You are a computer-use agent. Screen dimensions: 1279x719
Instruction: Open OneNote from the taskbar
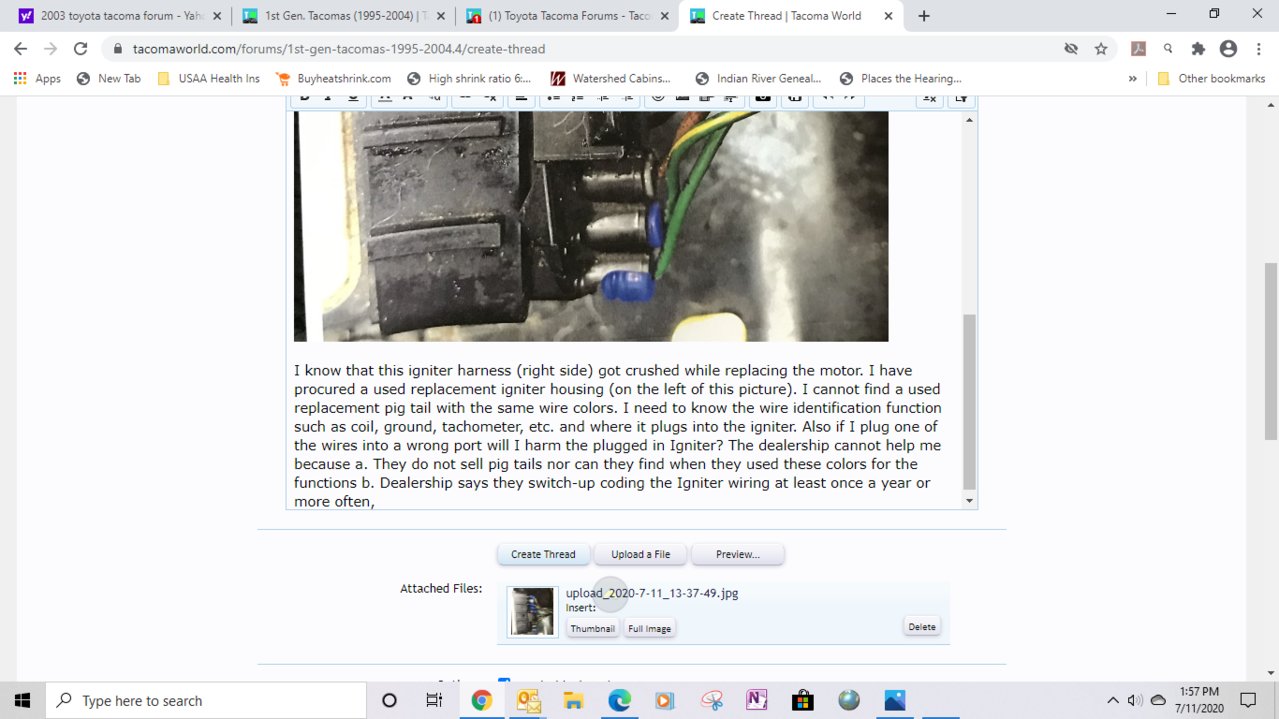click(757, 700)
